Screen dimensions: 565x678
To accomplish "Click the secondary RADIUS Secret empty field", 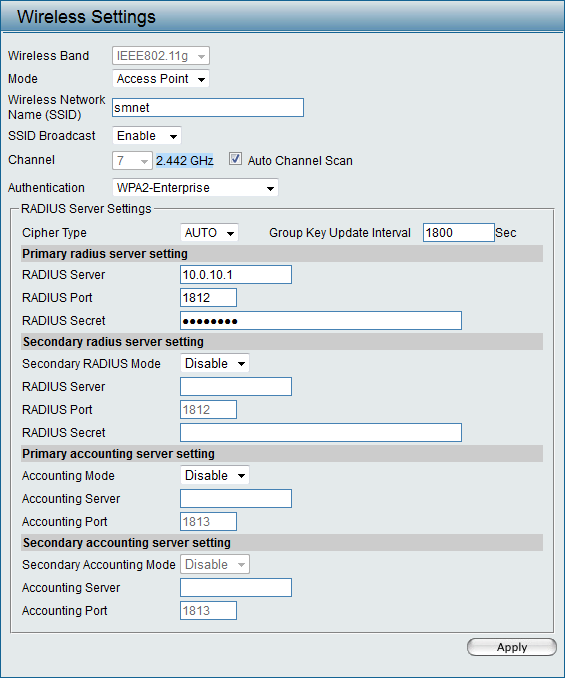I will [x=321, y=432].
